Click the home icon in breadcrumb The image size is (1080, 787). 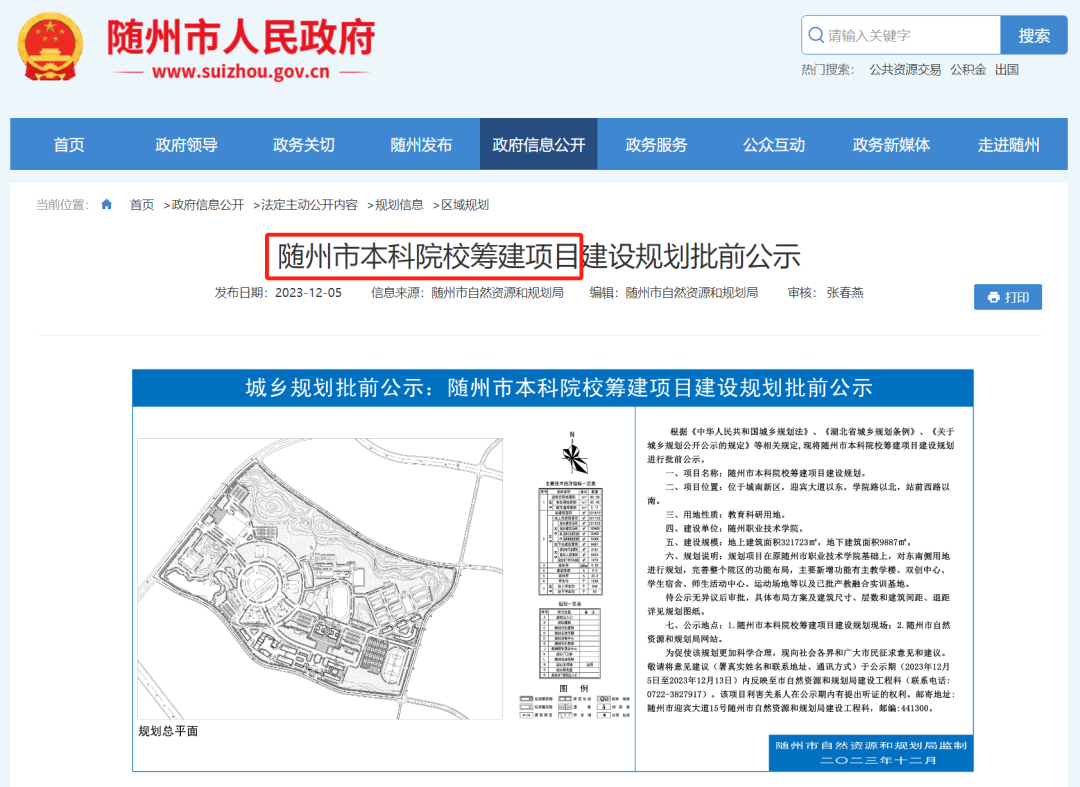pos(107,204)
